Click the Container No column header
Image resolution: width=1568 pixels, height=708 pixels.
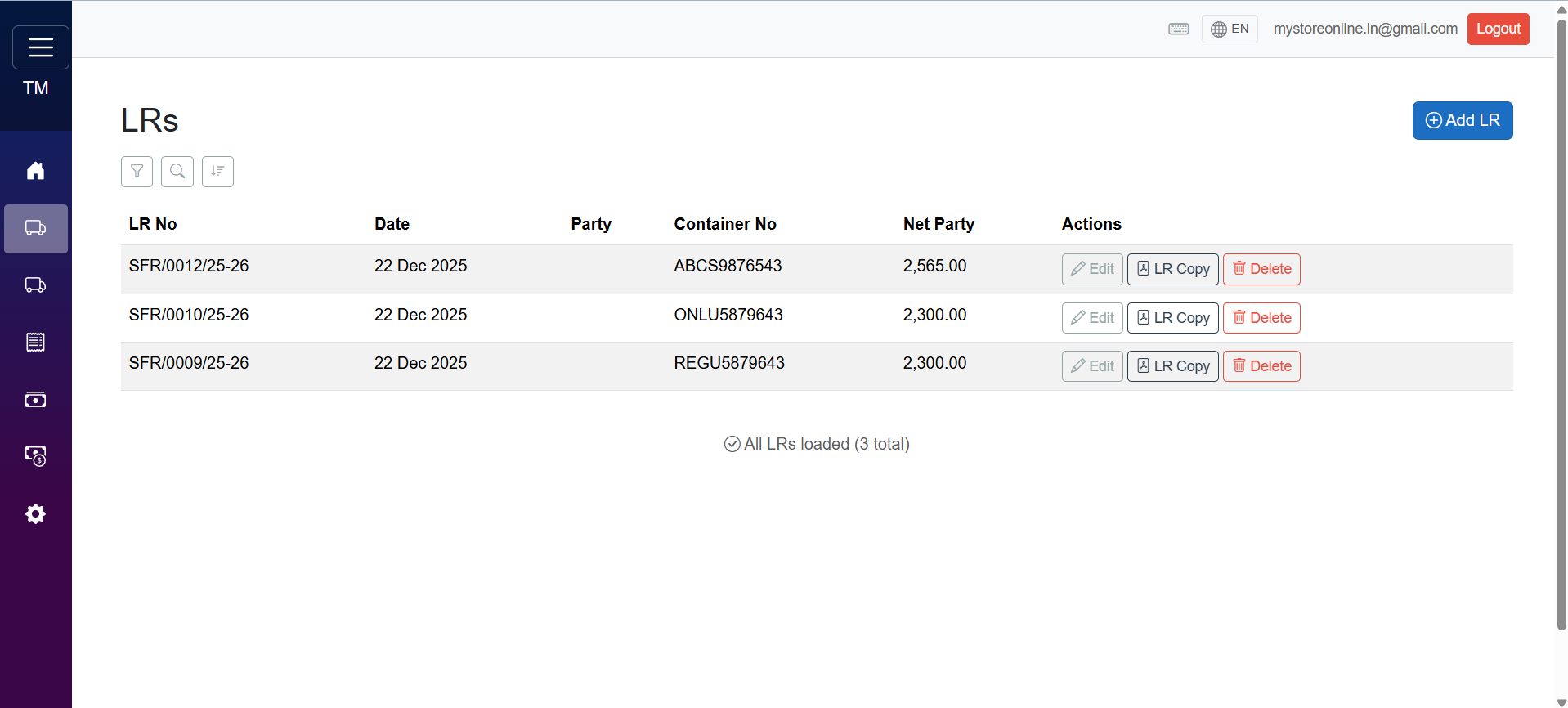pos(724,224)
